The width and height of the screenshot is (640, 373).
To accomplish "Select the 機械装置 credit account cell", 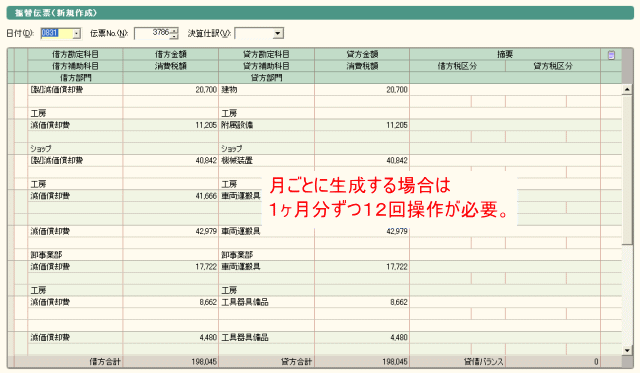I will [x=266, y=161].
